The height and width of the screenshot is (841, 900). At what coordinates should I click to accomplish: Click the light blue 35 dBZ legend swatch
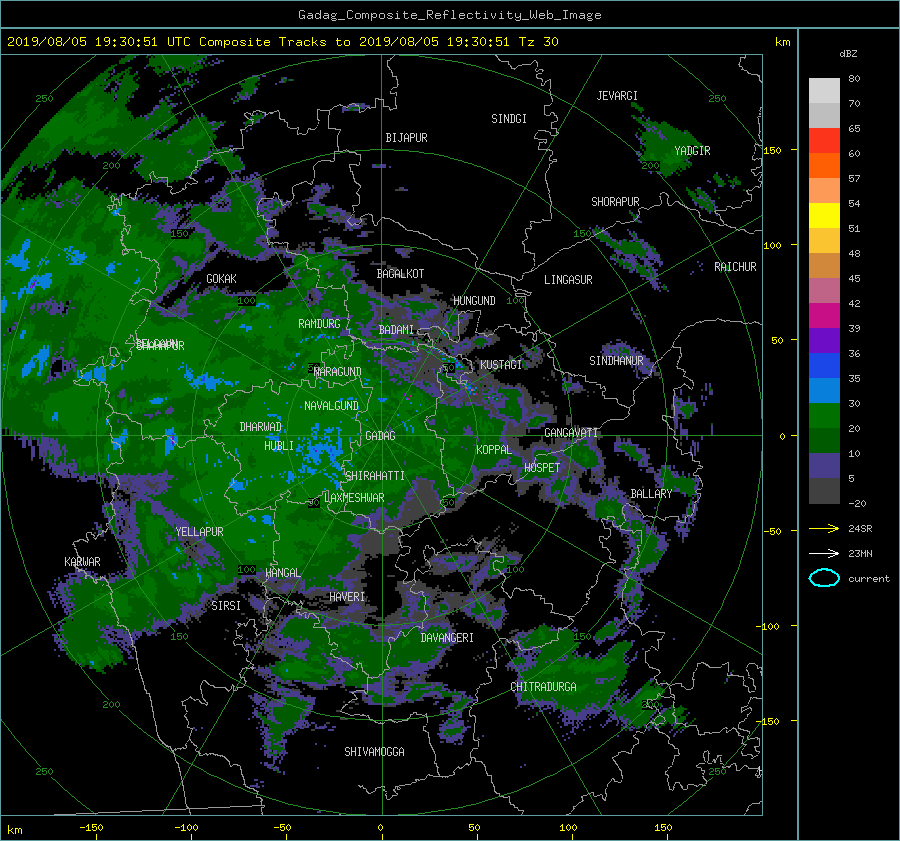tap(824, 390)
